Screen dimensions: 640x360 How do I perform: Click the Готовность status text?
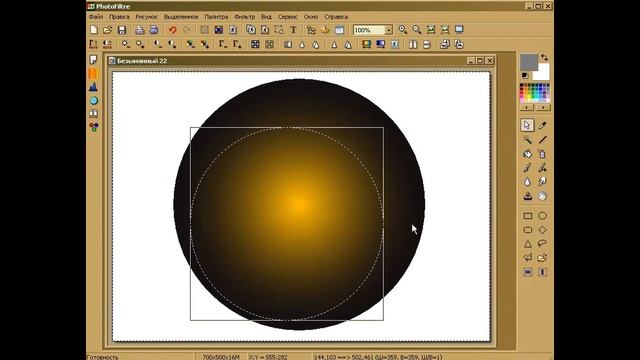point(103,357)
